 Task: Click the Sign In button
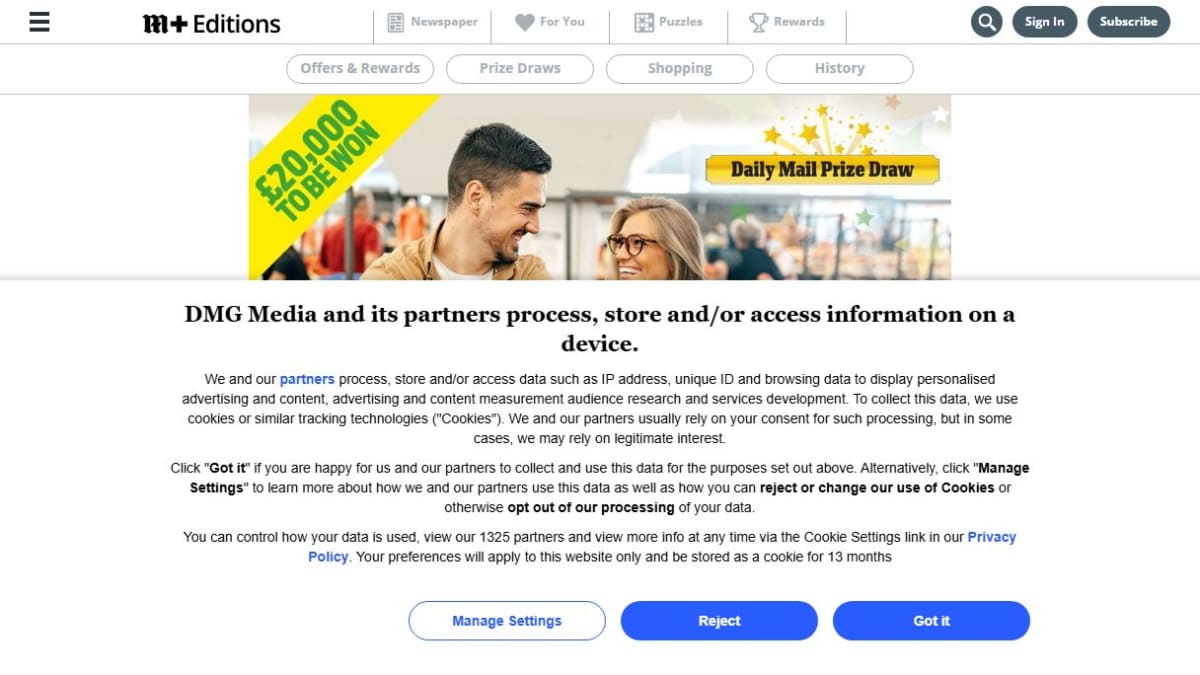click(x=1044, y=22)
